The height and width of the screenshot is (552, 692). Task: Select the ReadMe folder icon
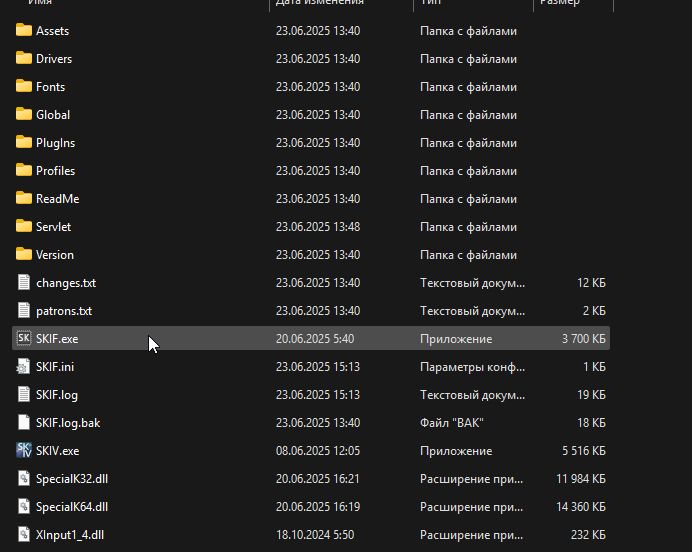tap(24, 198)
